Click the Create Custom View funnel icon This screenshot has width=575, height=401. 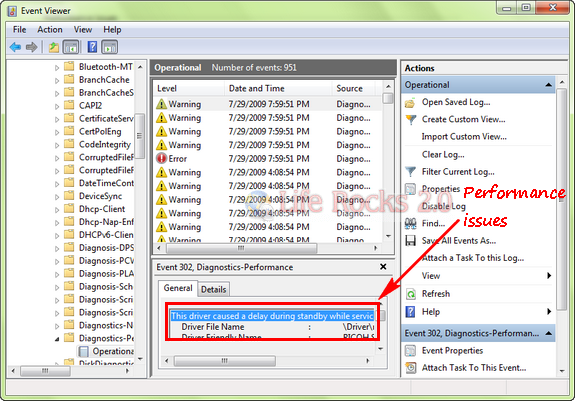click(x=411, y=119)
